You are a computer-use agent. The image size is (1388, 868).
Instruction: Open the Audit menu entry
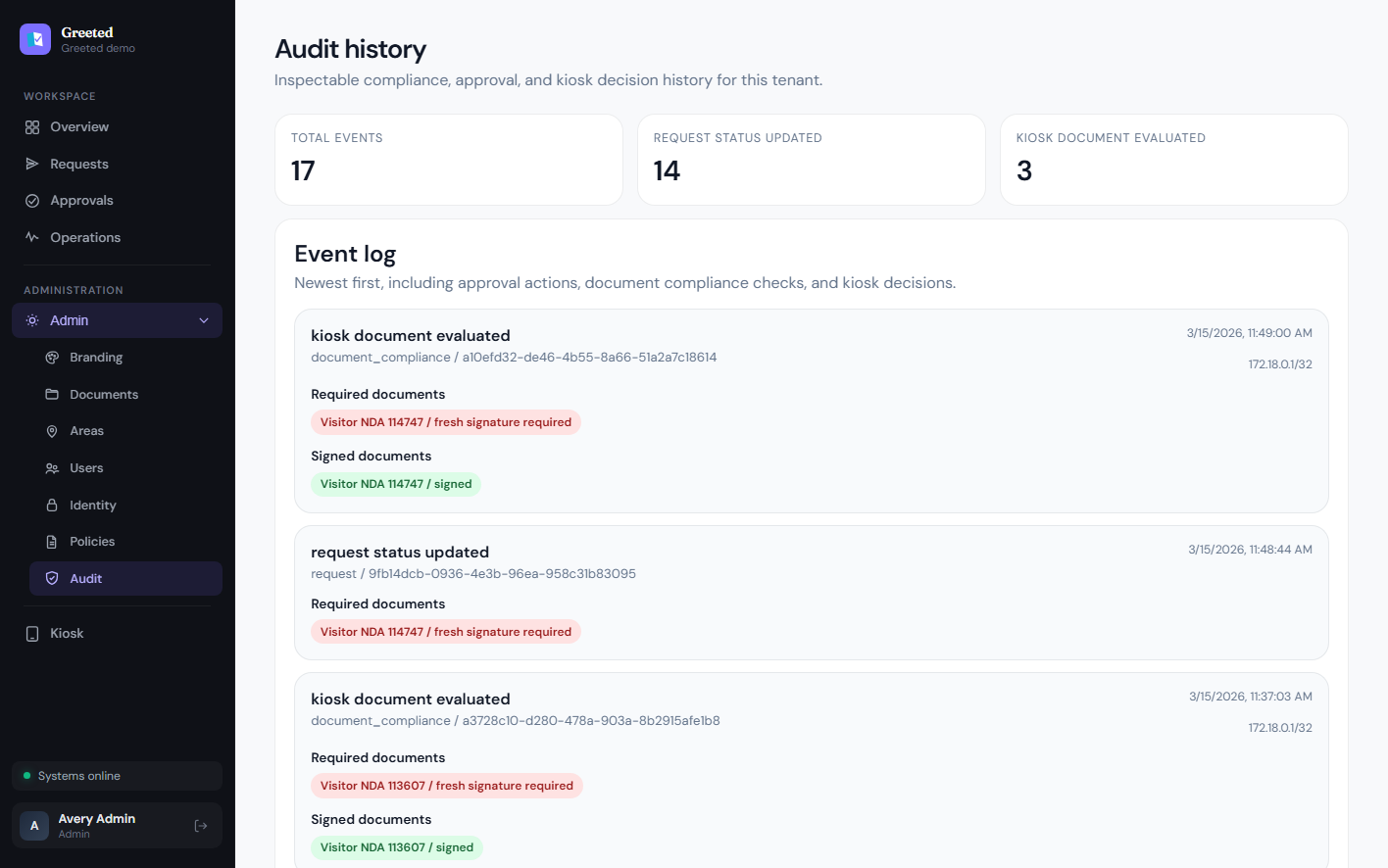[85, 578]
